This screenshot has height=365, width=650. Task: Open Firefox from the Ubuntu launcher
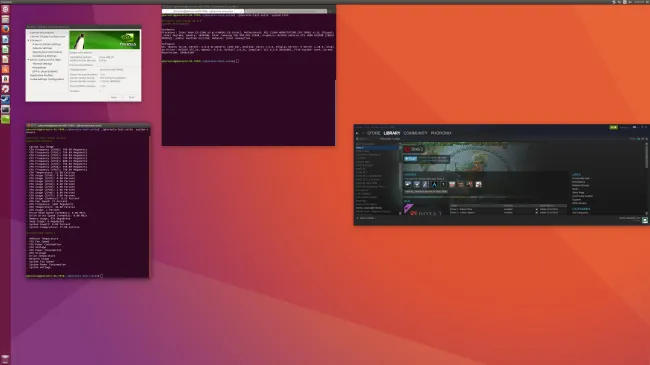click(5, 29)
